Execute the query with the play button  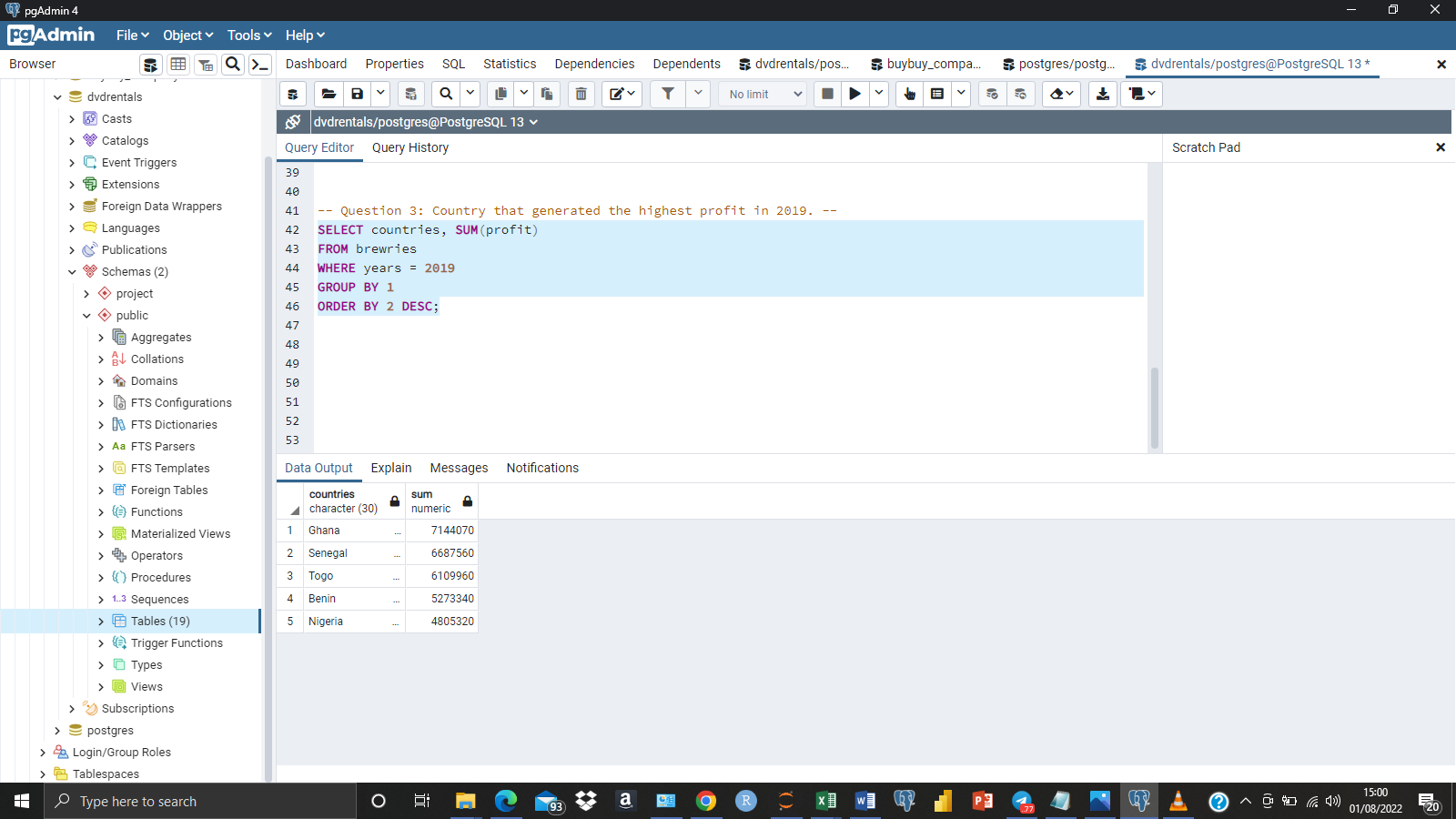[854, 94]
